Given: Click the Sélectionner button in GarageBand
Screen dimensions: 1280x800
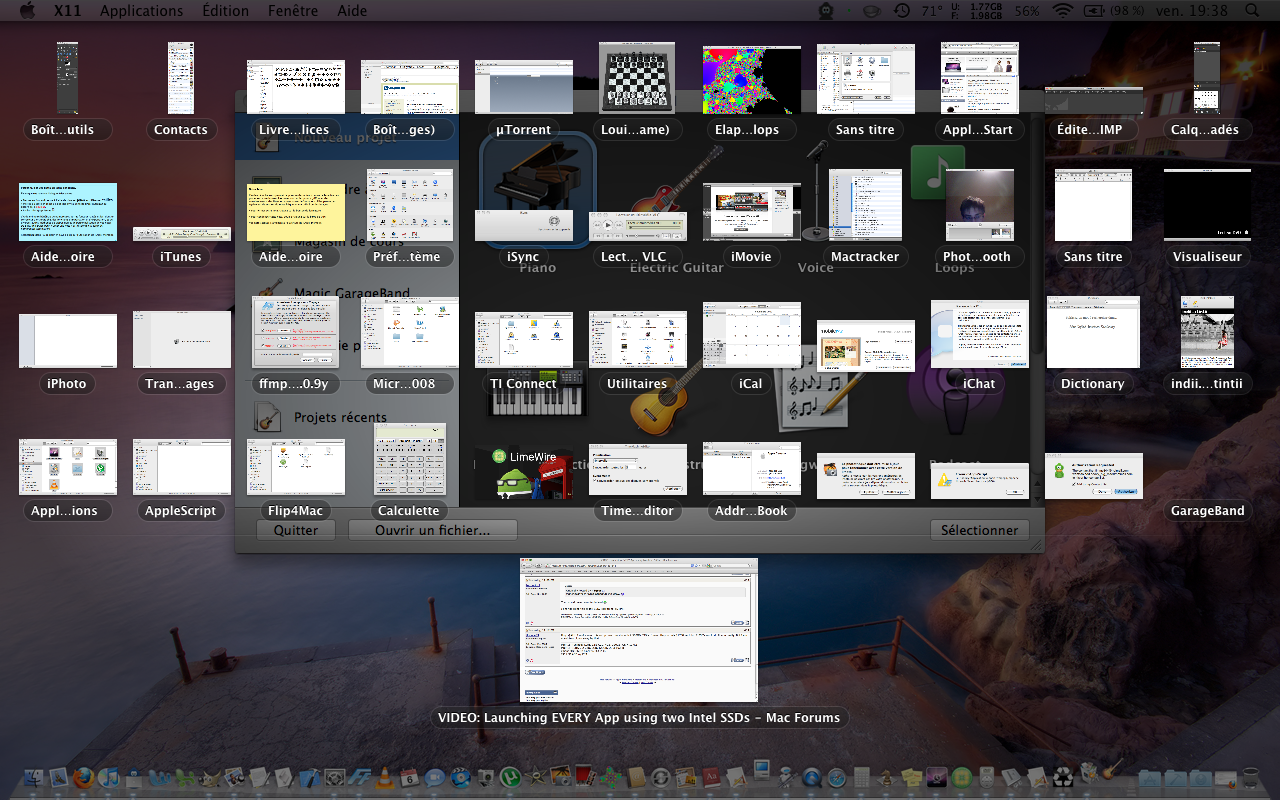Looking at the screenshot, I should coord(979,530).
